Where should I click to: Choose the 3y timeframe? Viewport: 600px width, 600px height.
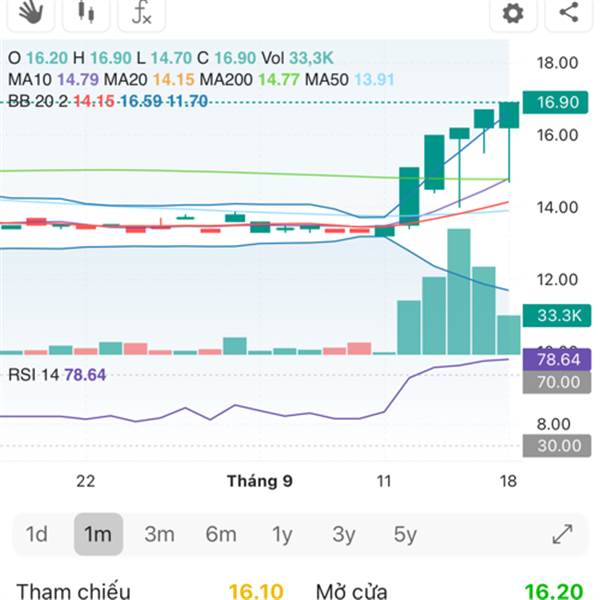coord(343,534)
